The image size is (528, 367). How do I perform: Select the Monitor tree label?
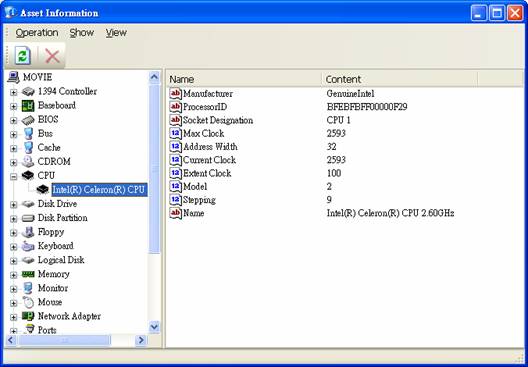coord(53,288)
